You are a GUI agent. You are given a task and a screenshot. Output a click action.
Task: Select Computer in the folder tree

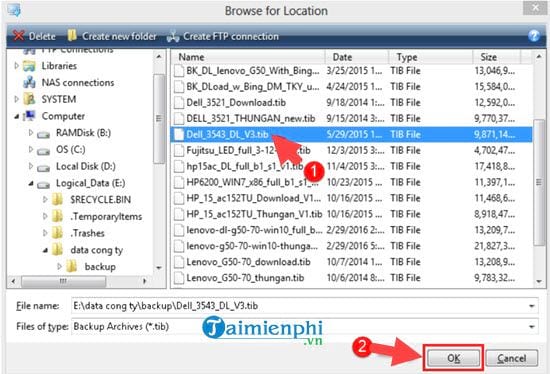pyautogui.click(x=63, y=116)
